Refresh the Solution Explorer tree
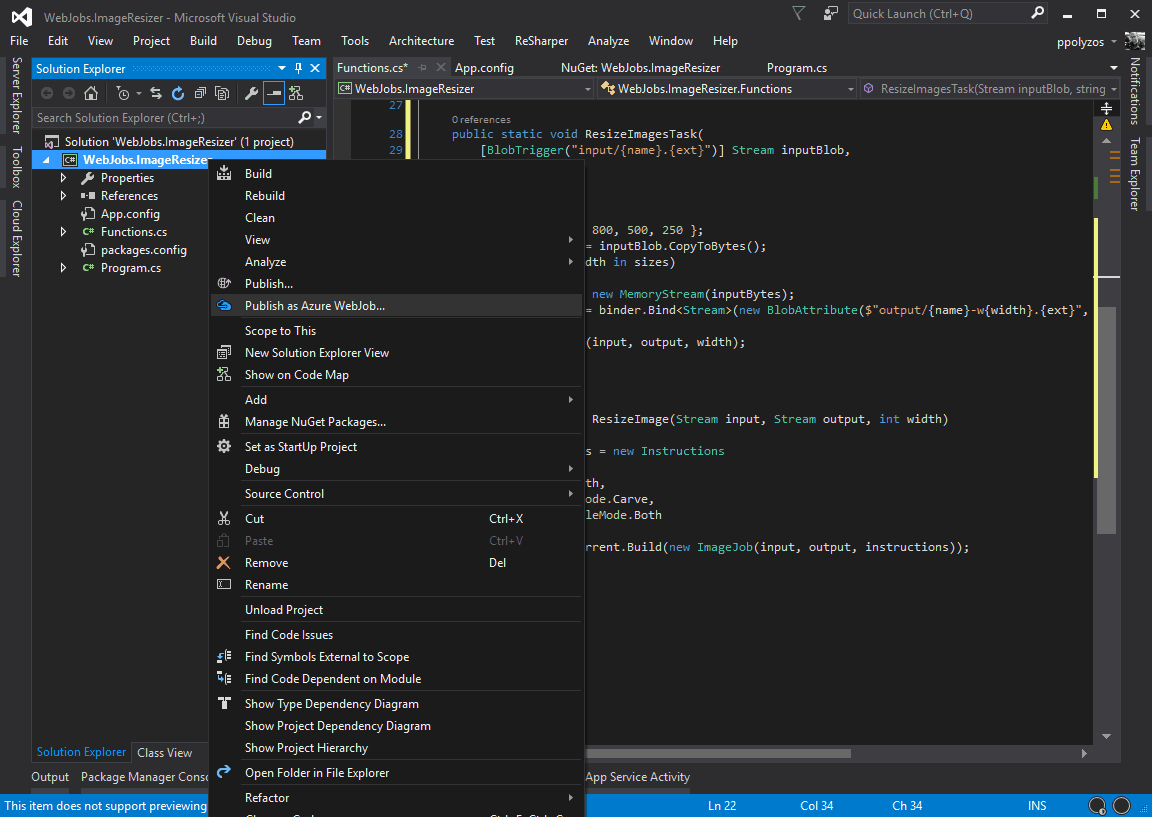This screenshot has width=1152, height=817. (177, 92)
